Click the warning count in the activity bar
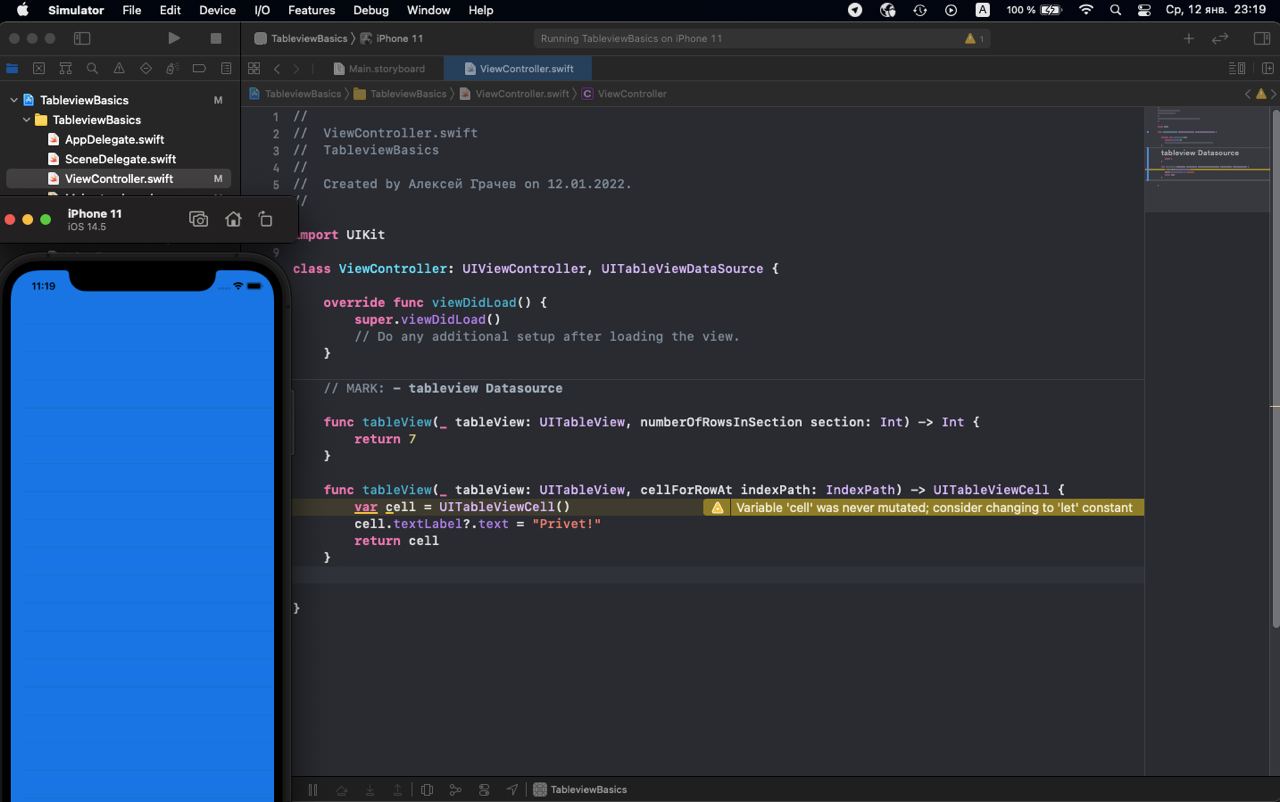 pos(974,38)
